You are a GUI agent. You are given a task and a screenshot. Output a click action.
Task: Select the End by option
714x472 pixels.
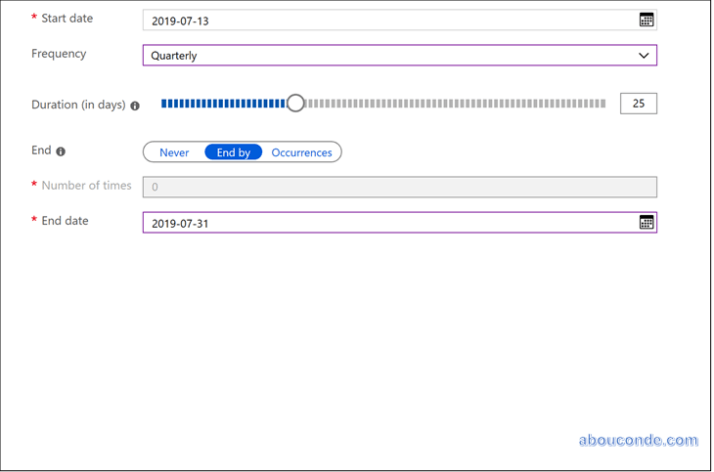click(234, 152)
